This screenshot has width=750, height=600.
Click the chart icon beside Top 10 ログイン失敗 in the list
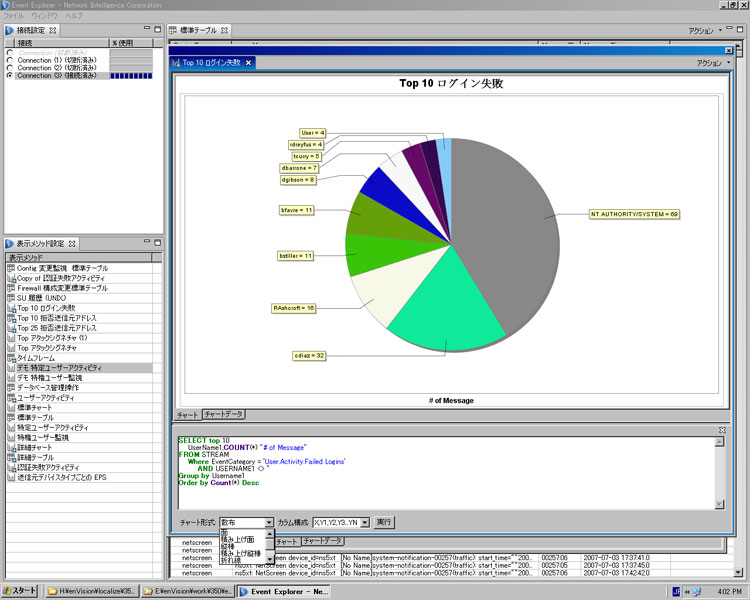11,309
